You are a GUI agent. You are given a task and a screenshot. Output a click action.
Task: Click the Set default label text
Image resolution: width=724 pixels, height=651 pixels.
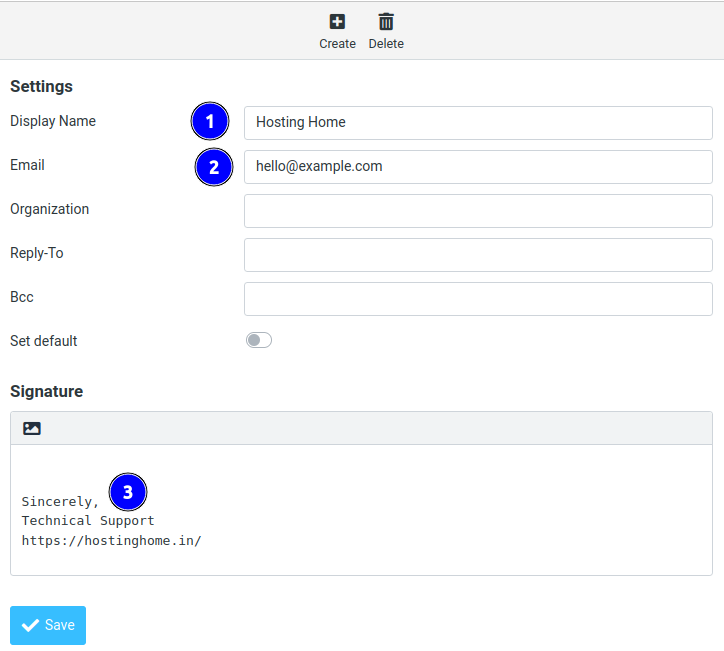pos(44,341)
